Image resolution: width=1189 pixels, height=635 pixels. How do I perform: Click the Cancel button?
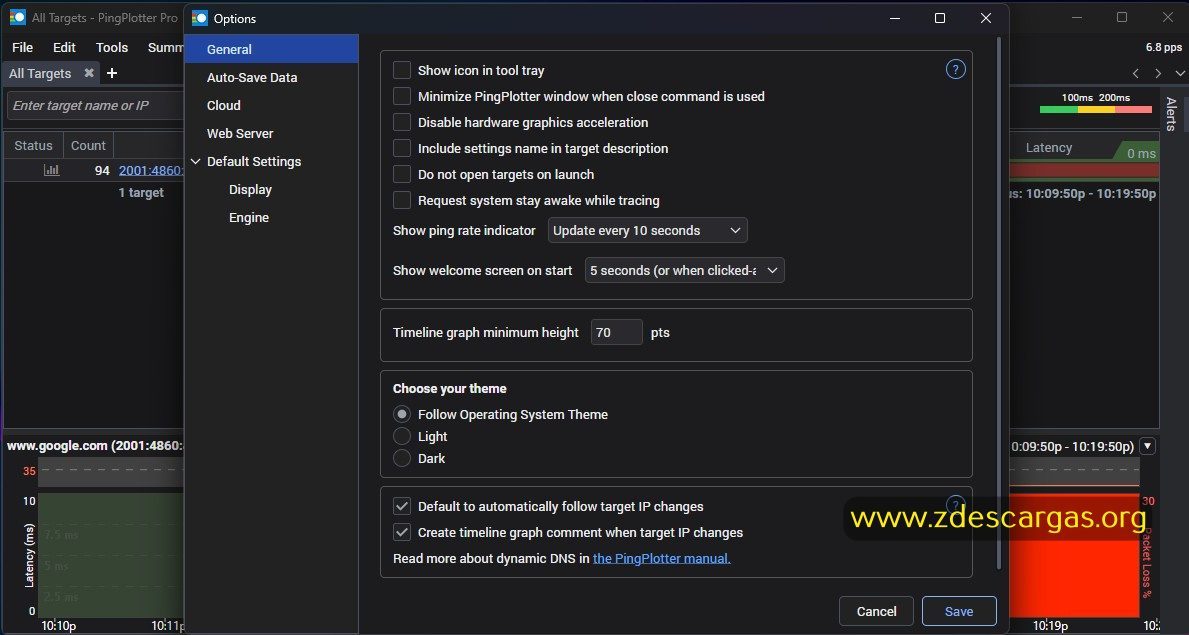pos(877,611)
